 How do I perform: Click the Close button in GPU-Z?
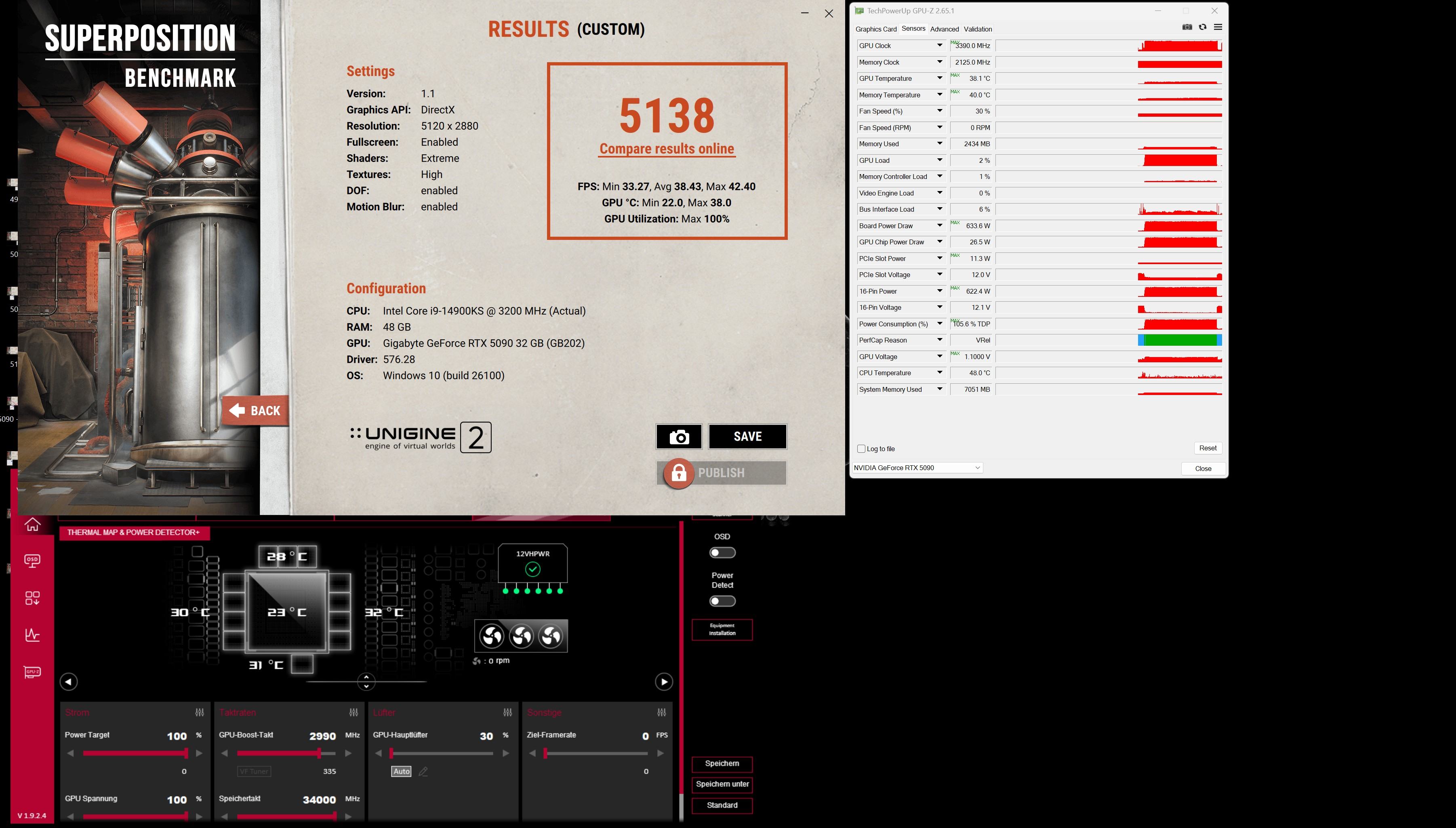pos(1203,469)
